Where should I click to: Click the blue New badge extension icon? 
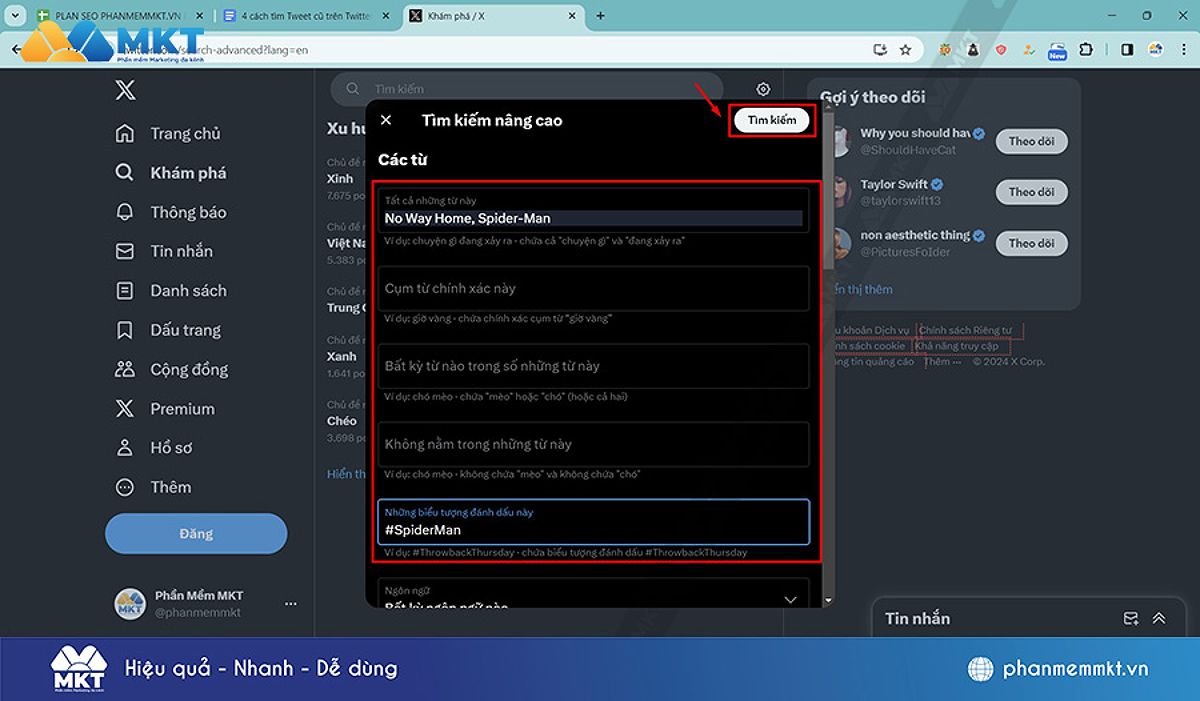click(x=1057, y=50)
